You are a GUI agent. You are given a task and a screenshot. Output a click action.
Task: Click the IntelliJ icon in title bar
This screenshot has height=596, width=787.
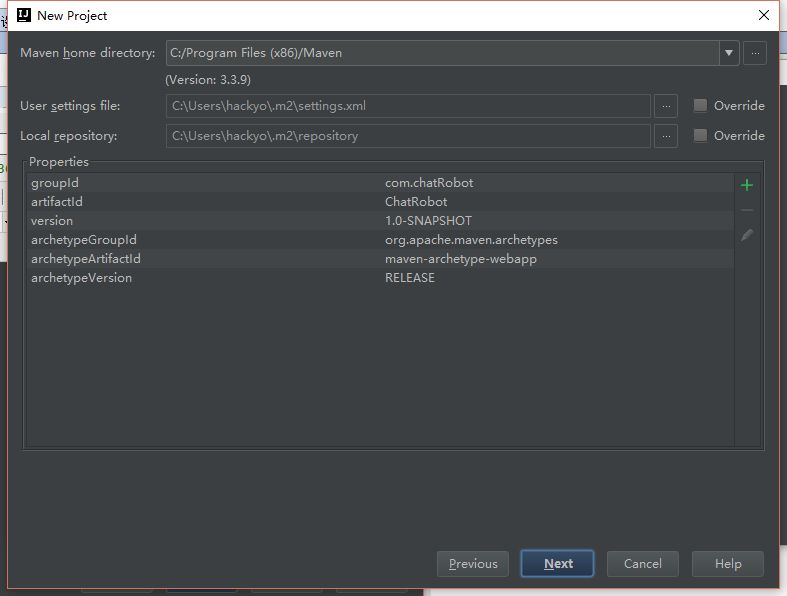coord(24,15)
